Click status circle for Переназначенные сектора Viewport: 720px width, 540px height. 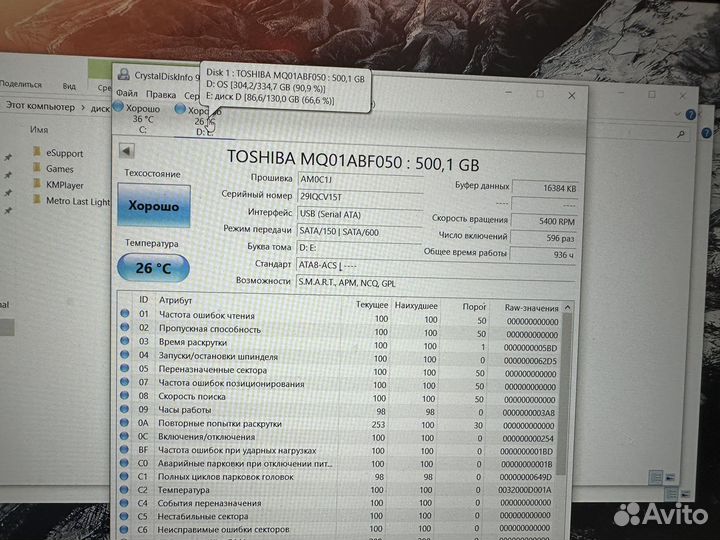point(125,369)
